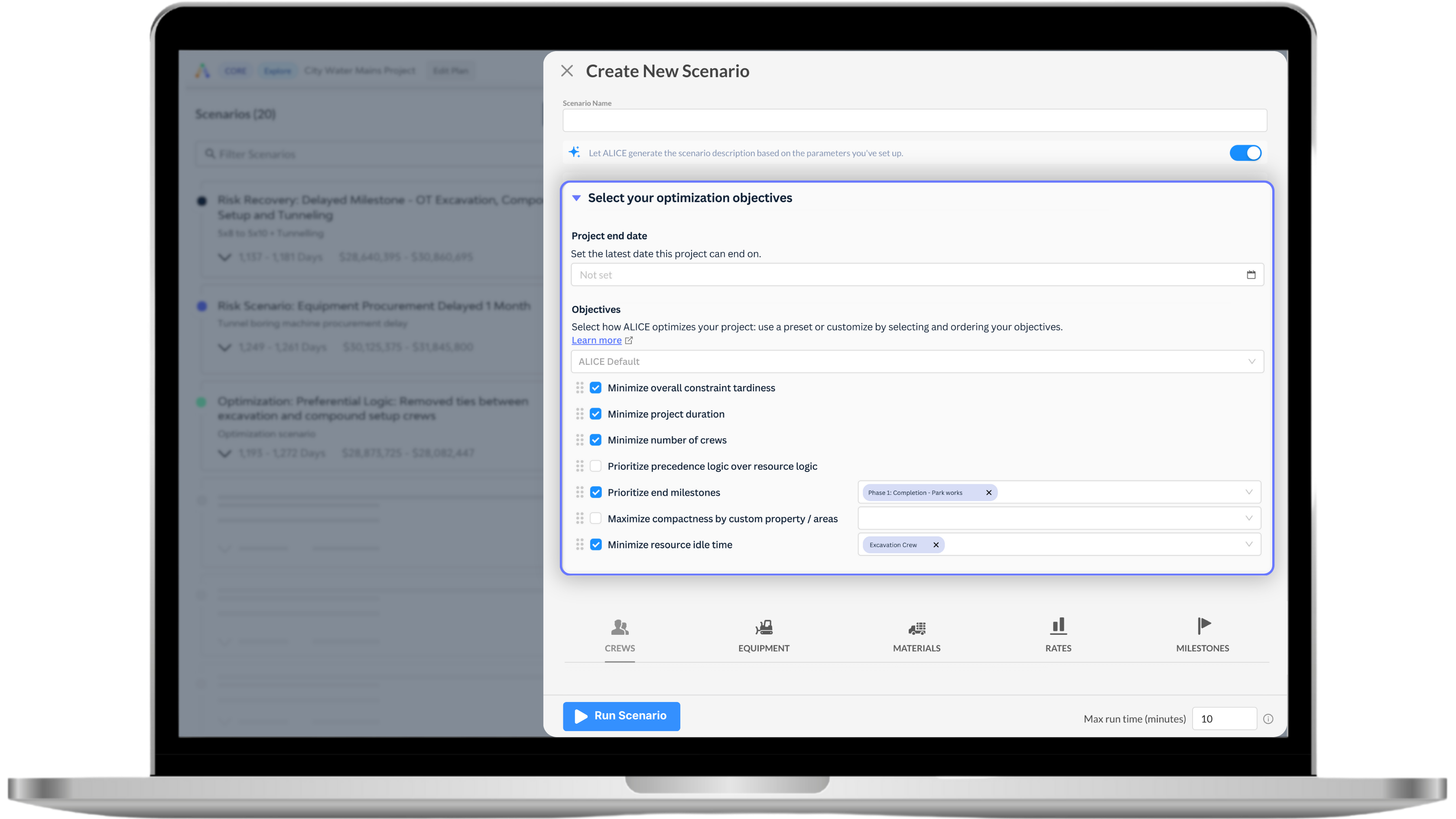Viewport: 1456px width, 819px height.
Task: Switch to the Equipment tab
Action: coord(764,636)
